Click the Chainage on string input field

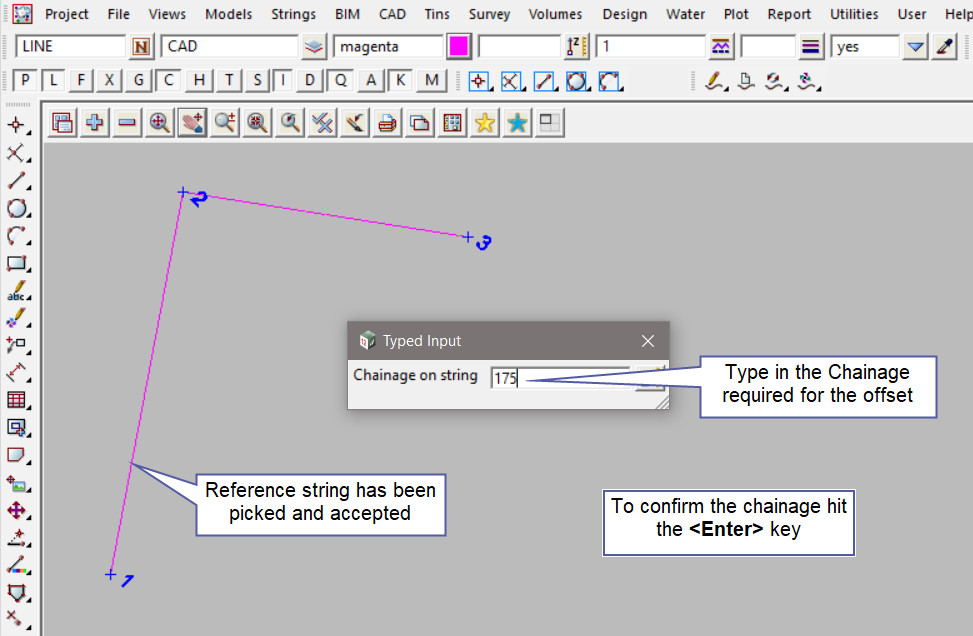560,378
